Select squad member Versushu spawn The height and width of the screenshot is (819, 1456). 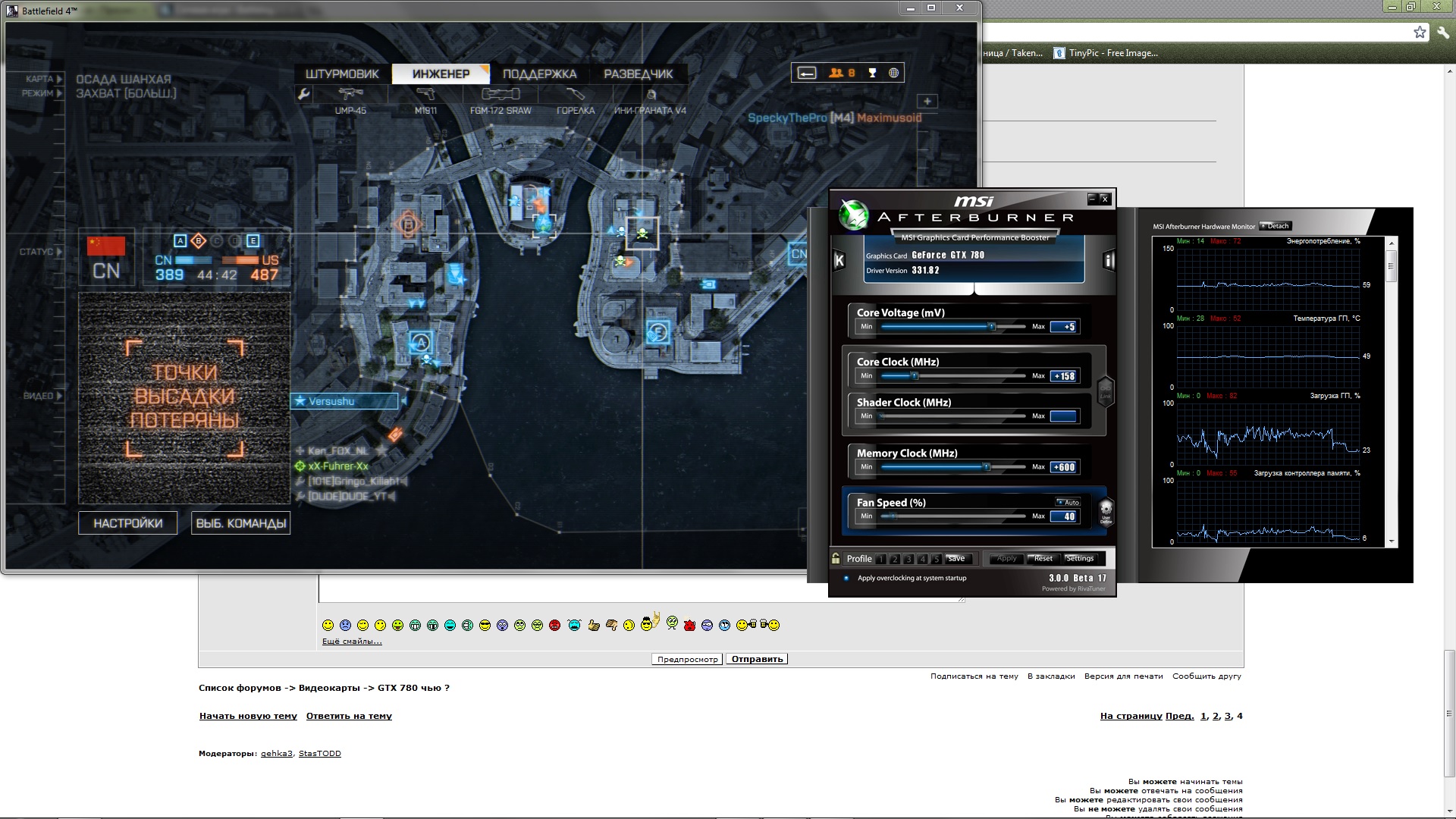pos(345,401)
